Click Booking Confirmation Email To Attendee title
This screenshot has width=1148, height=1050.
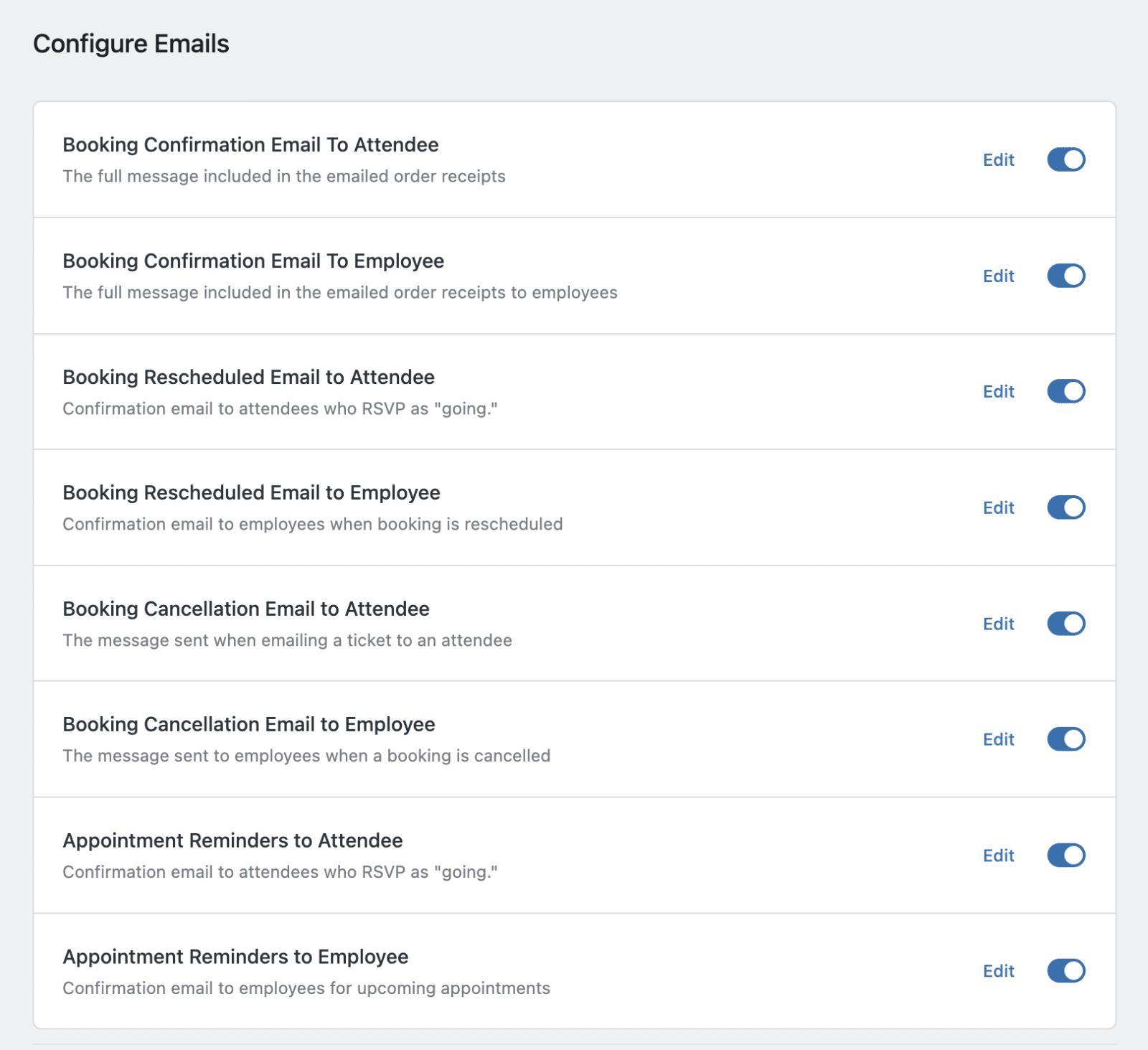point(250,145)
